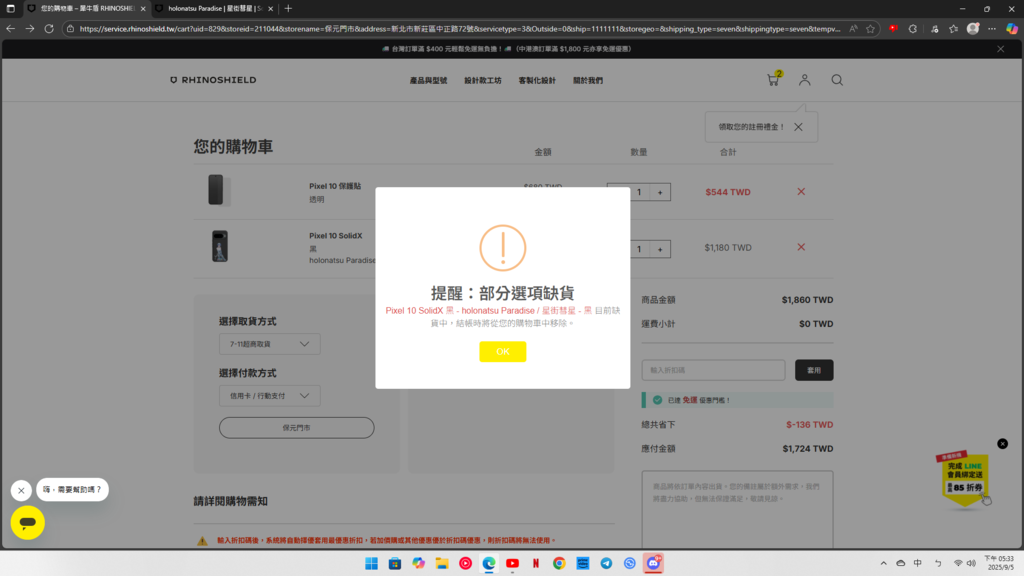This screenshot has width=1024, height=576.
Task: Open the site search magnifier icon
Action: [x=837, y=80]
